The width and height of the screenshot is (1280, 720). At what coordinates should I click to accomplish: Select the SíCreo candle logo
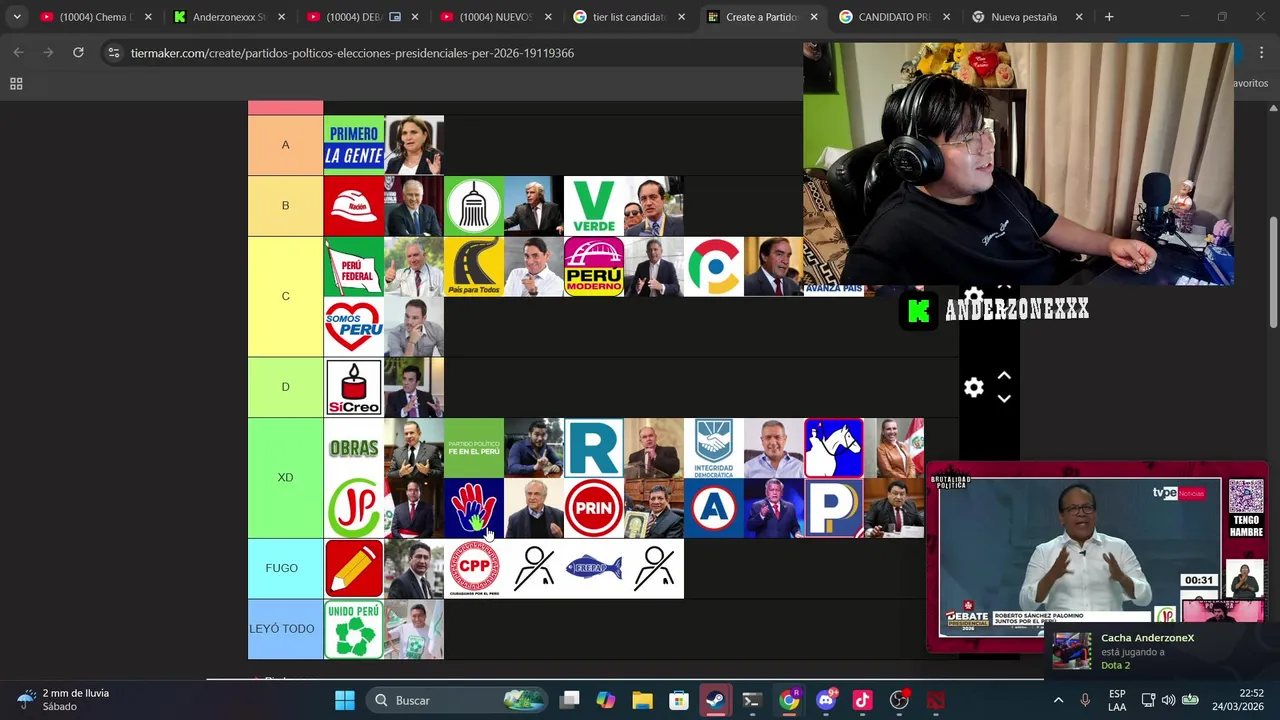[x=354, y=387]
